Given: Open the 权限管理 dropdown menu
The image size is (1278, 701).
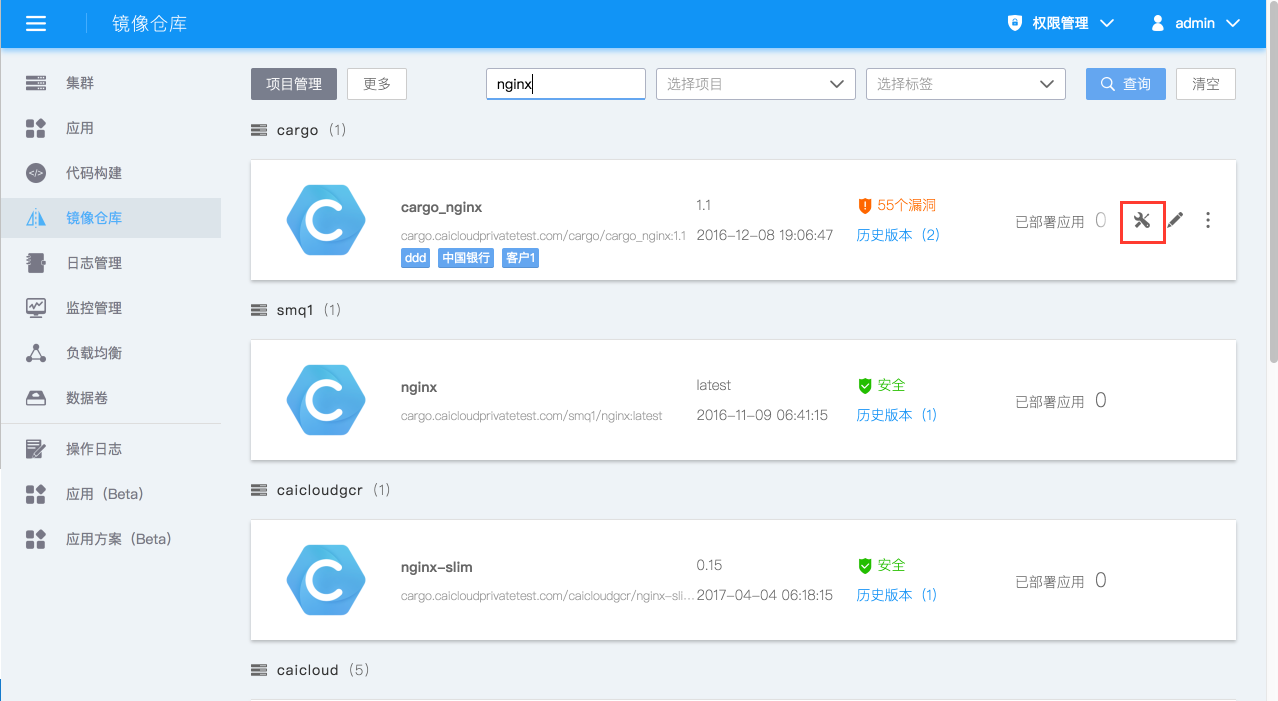Looking at the screenshot, I should 1061,23.
